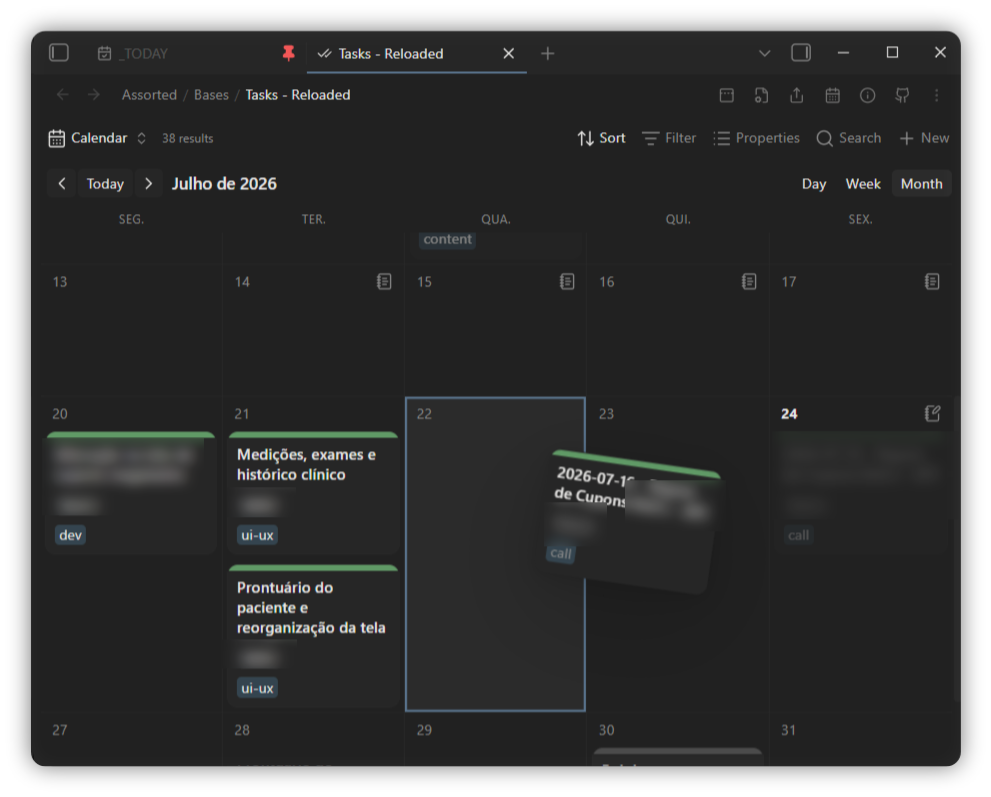This screenshot has width=991, height=797.
Task: Click day number 30
Action: (606, 730)
